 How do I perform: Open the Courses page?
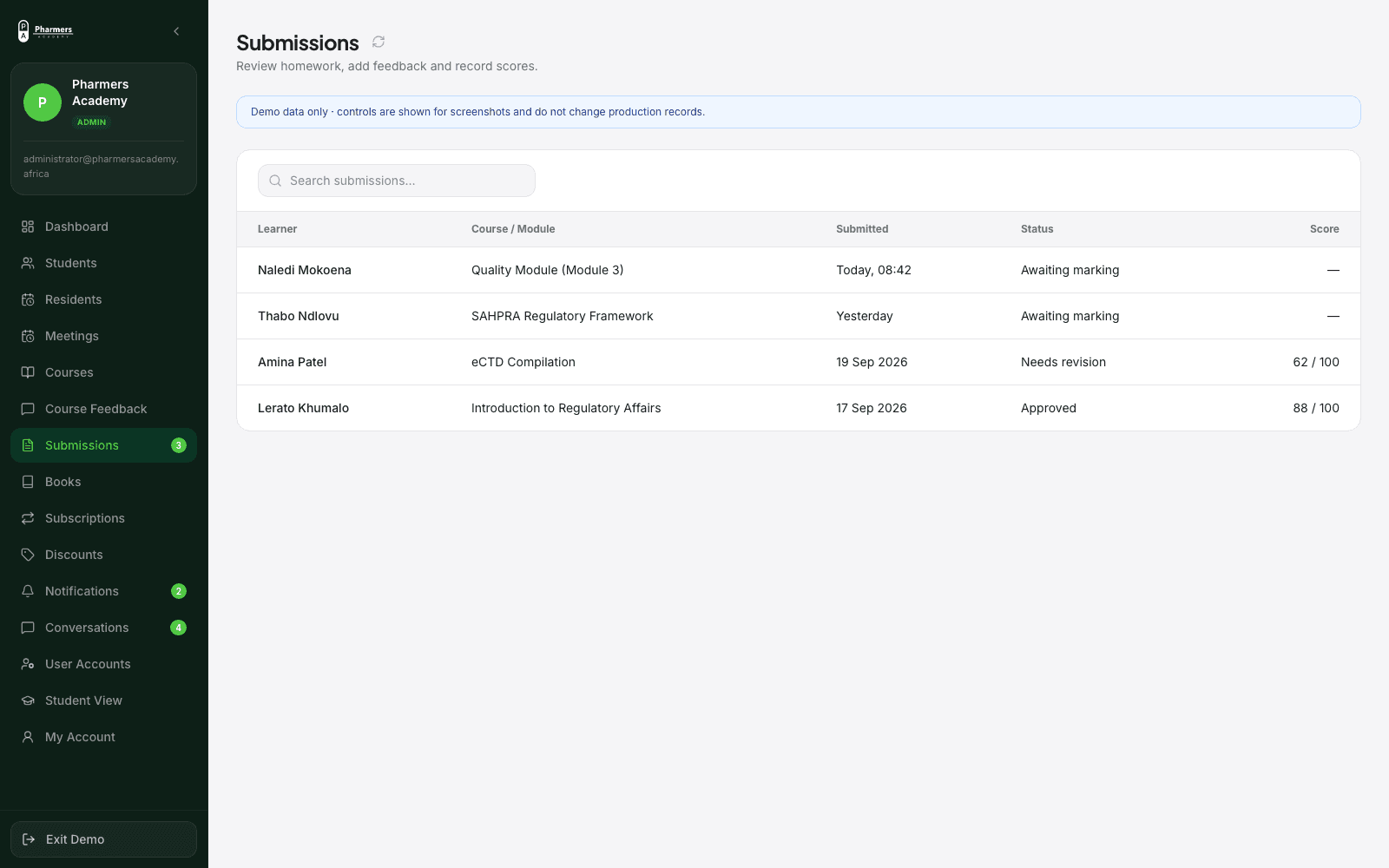click(103, 372)
